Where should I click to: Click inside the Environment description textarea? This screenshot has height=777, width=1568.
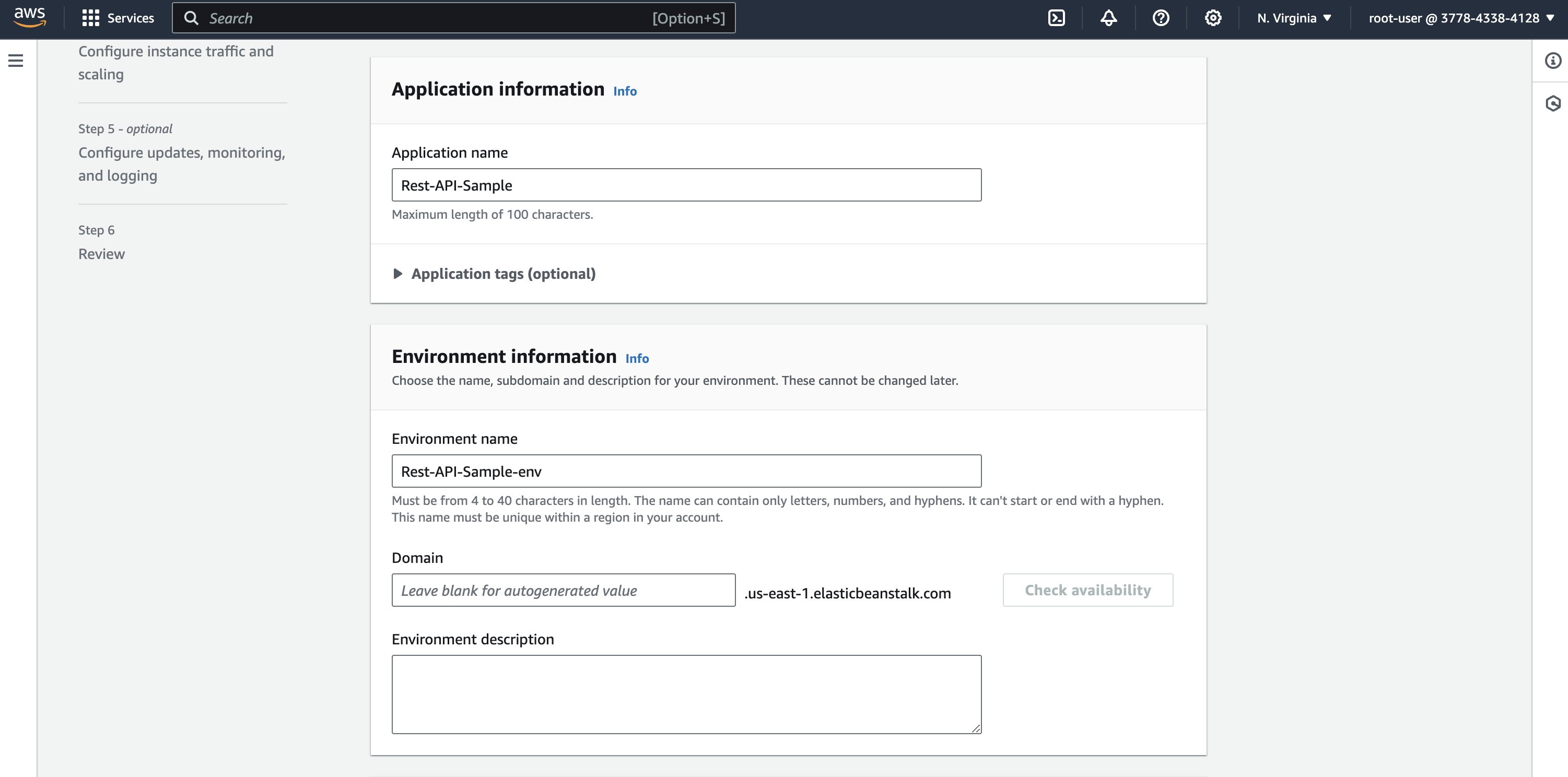(x=686, y=693)
